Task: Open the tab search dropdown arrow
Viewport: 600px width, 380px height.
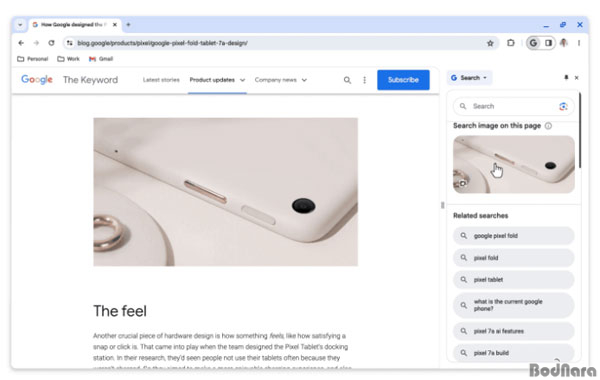Action: [20, 25]
